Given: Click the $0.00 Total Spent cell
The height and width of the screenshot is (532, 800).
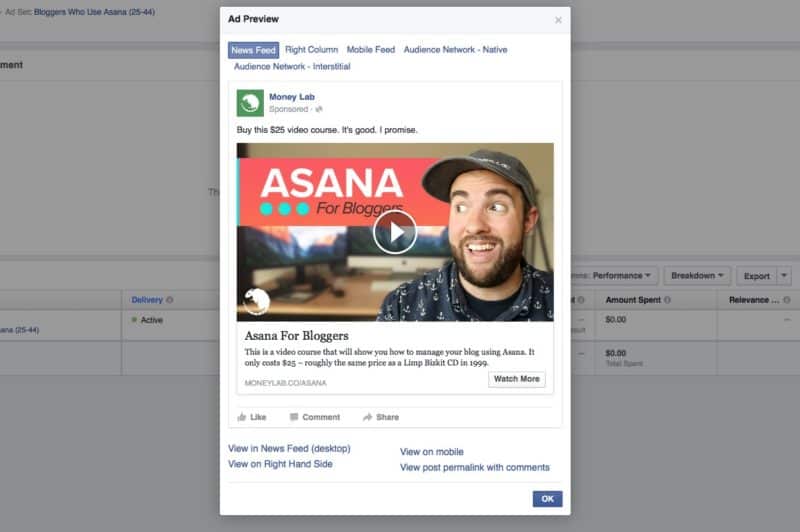Looking at the screenshot, I should point(616,353).
